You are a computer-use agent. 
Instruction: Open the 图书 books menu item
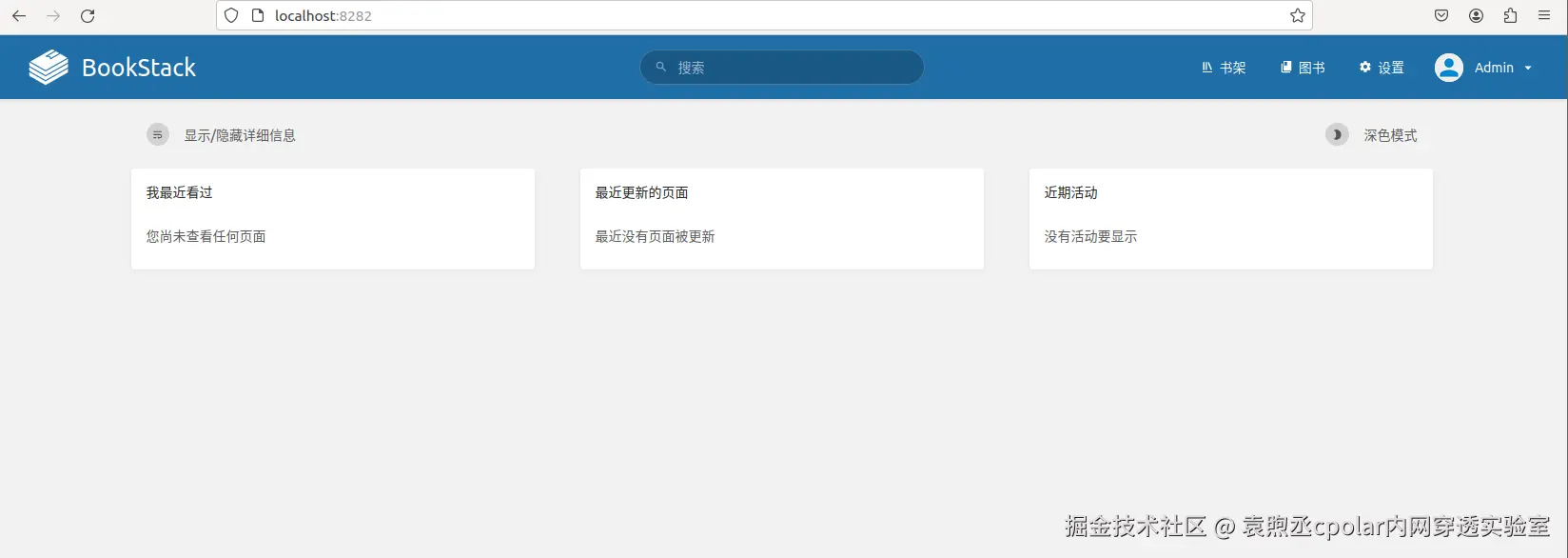(x=1303, y=68)
